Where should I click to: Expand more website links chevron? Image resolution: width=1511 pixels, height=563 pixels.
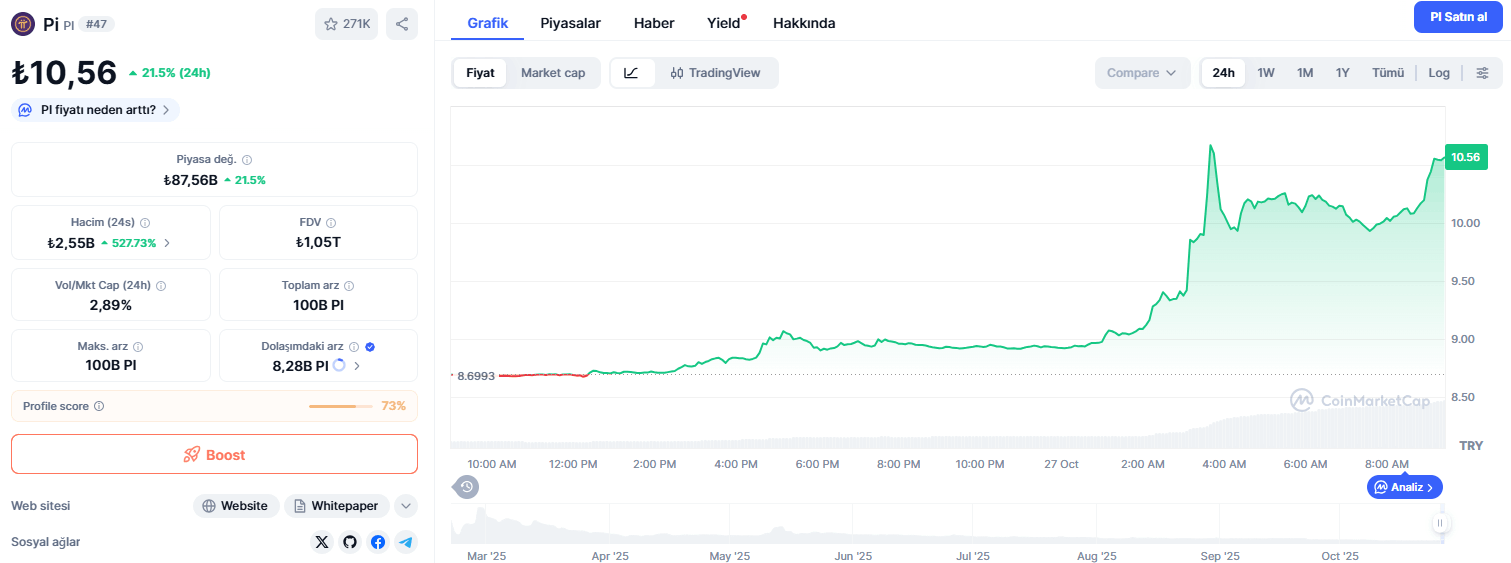[406, 506]
